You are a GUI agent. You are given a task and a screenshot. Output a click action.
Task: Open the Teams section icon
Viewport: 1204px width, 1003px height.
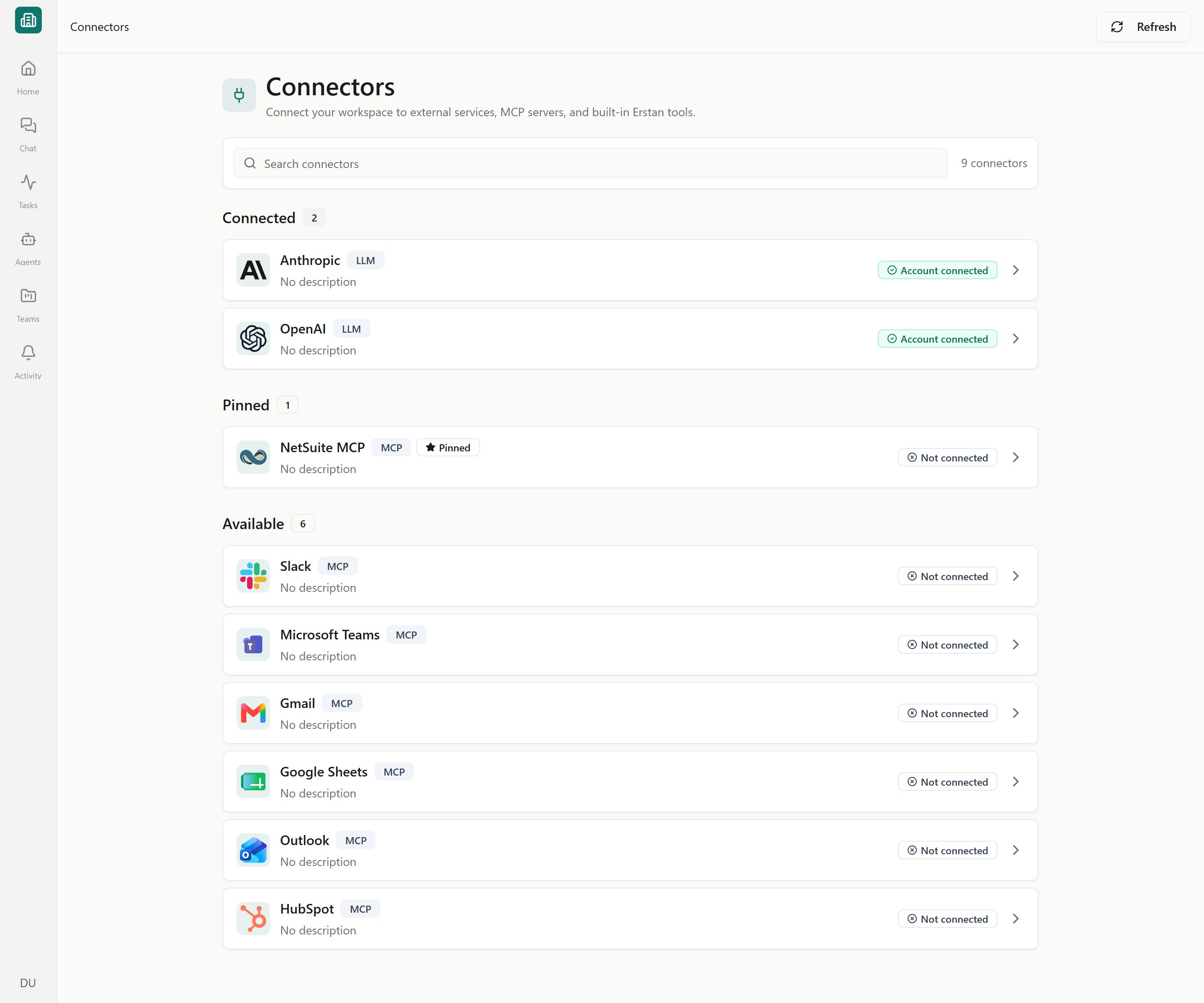pos(28,296)
